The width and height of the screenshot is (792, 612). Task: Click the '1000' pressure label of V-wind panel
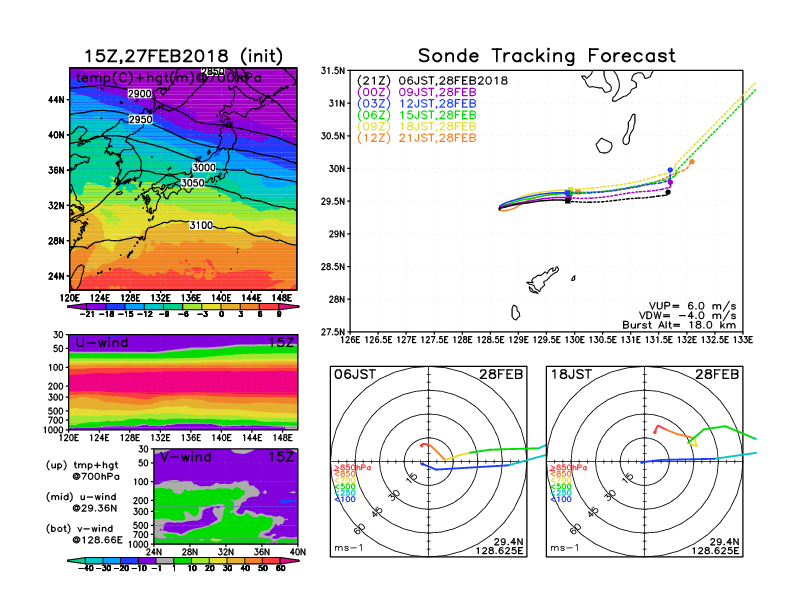138,544
